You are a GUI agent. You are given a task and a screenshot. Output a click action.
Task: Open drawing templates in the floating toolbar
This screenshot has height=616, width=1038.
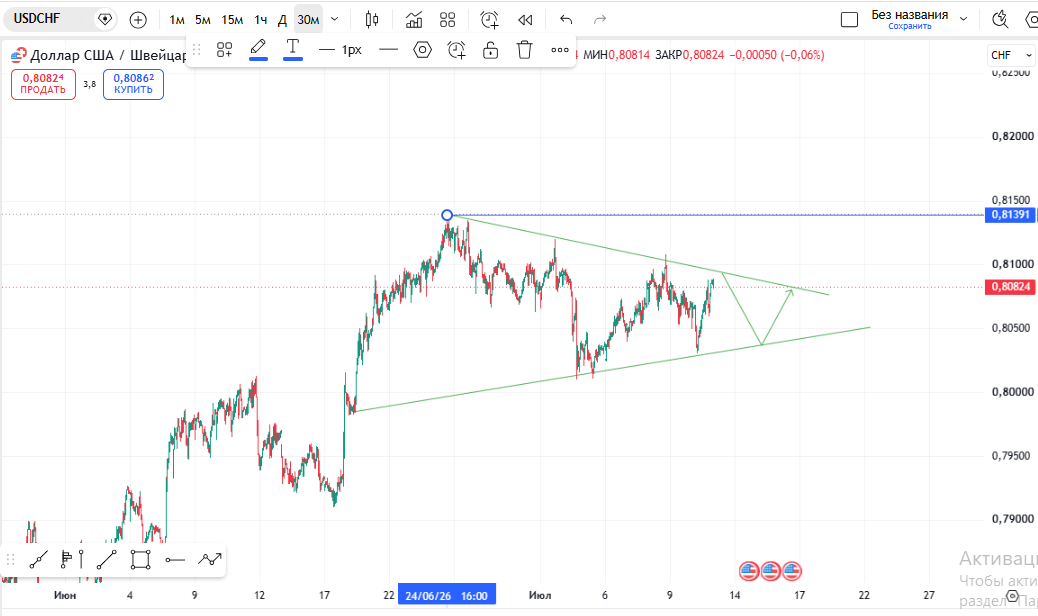[224, 50]
